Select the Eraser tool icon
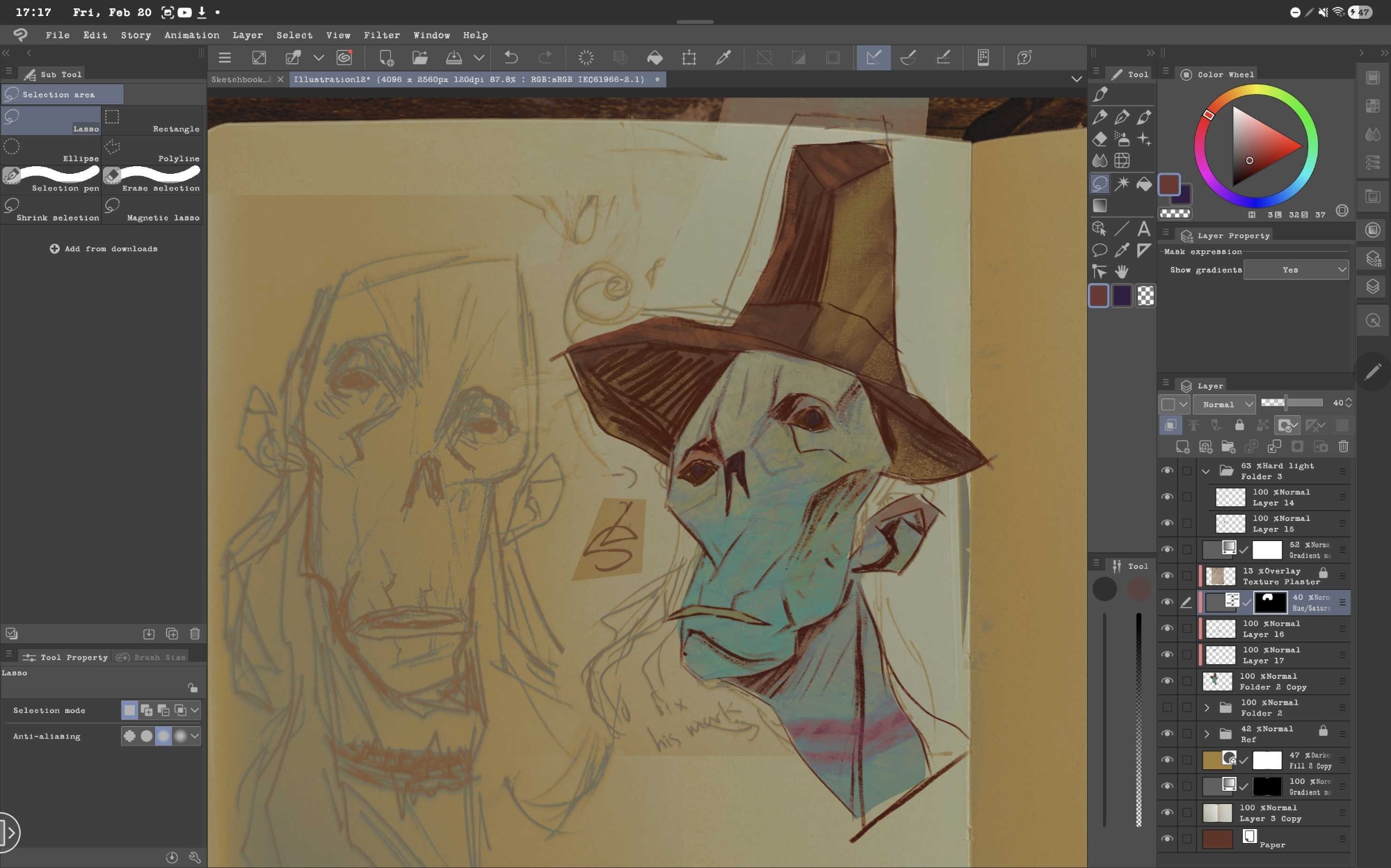The height and width of the screenshot is (868, 1391). pos(1100,139)
